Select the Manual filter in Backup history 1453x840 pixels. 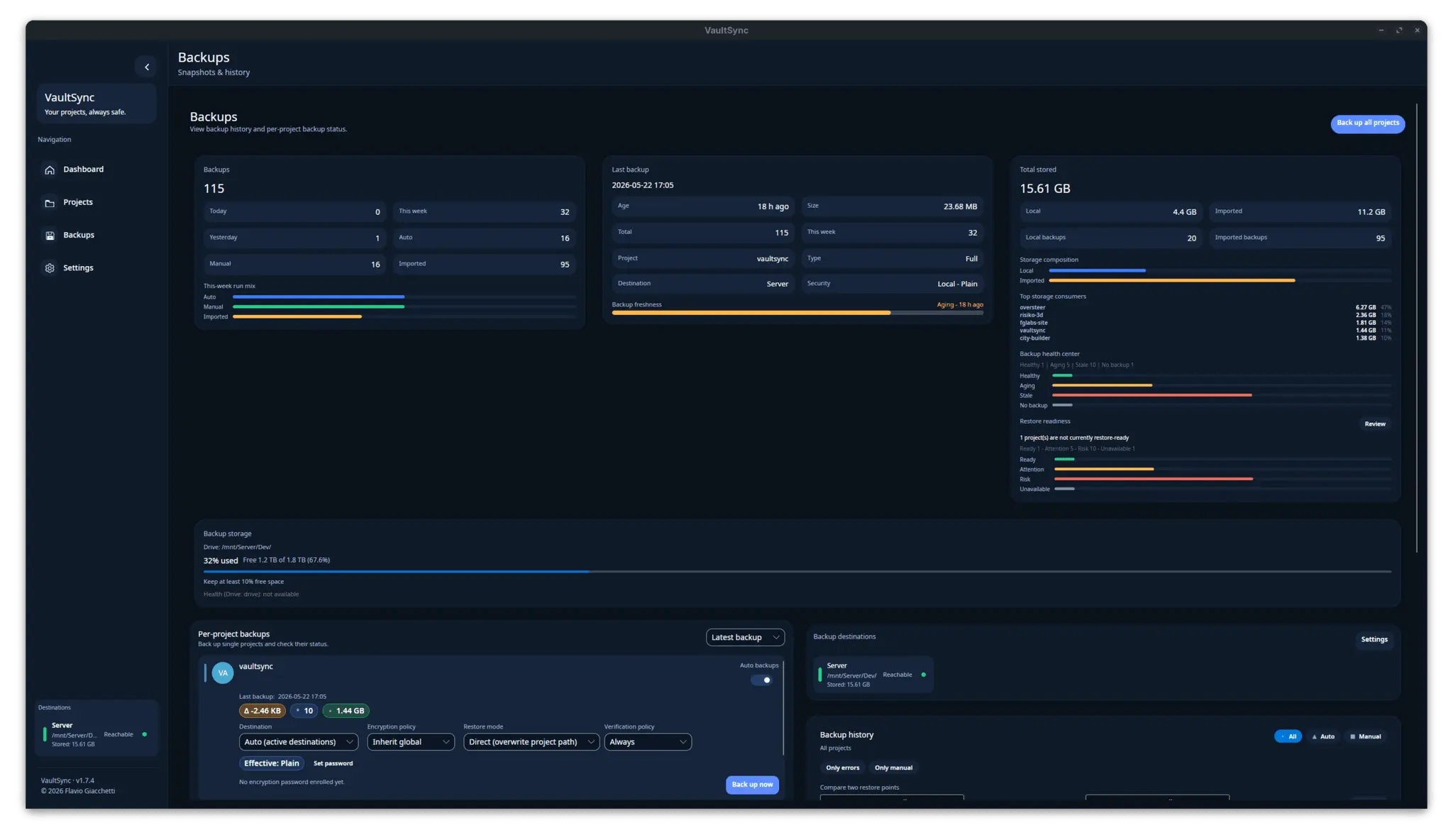(1366, 736)
